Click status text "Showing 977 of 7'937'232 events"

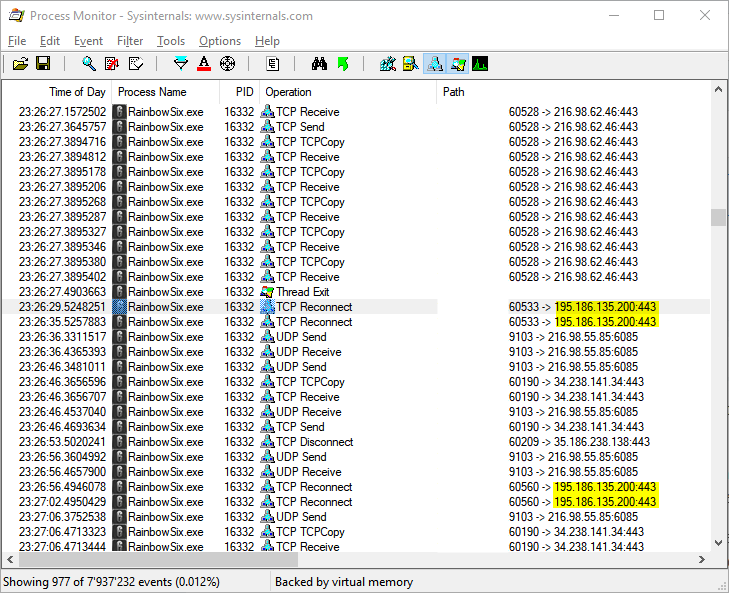[87, 582]
